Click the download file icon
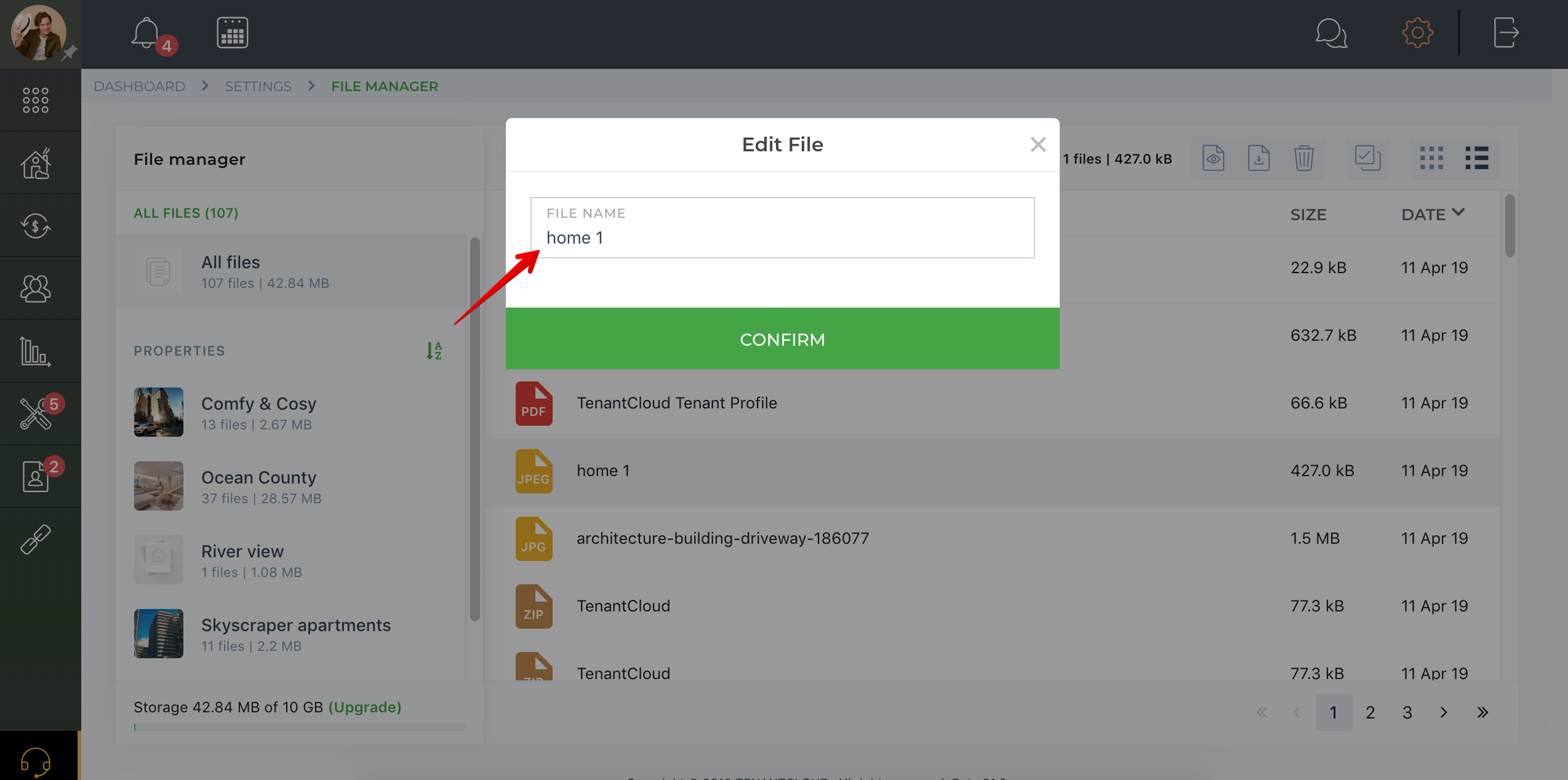The image size is (1568, 780). (1258, 158)
